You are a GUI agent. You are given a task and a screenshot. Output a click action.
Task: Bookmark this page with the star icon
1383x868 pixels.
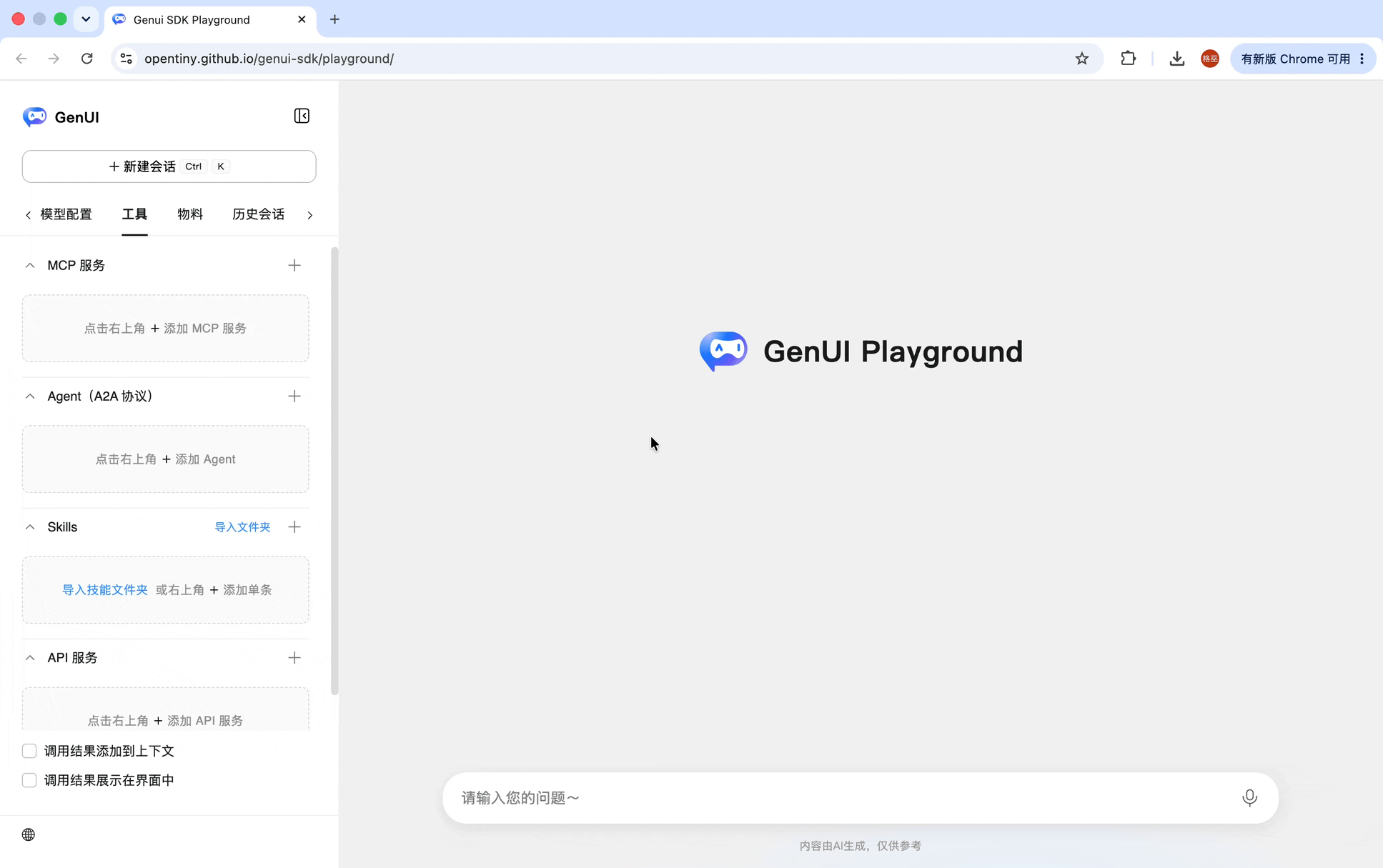click(x=1081, y=59)
